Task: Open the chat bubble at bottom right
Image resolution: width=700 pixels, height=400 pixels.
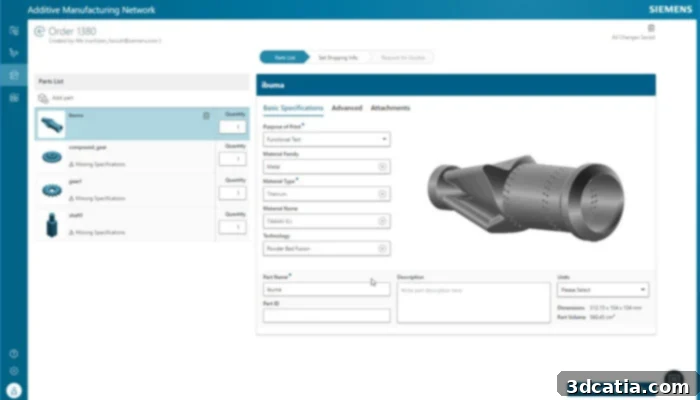Action: point(674,379)
